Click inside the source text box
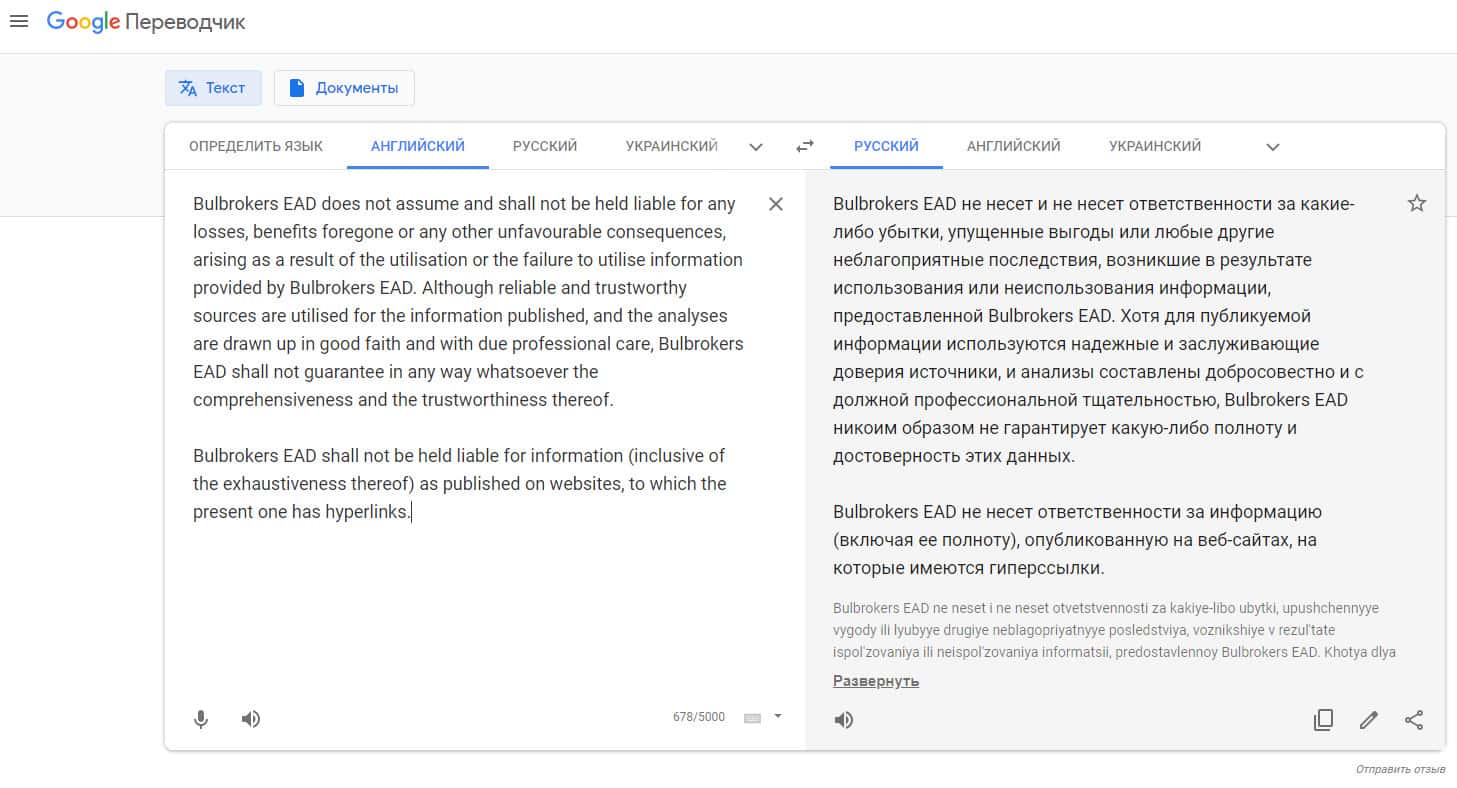The image size is (1457, 788). point(470,600)
